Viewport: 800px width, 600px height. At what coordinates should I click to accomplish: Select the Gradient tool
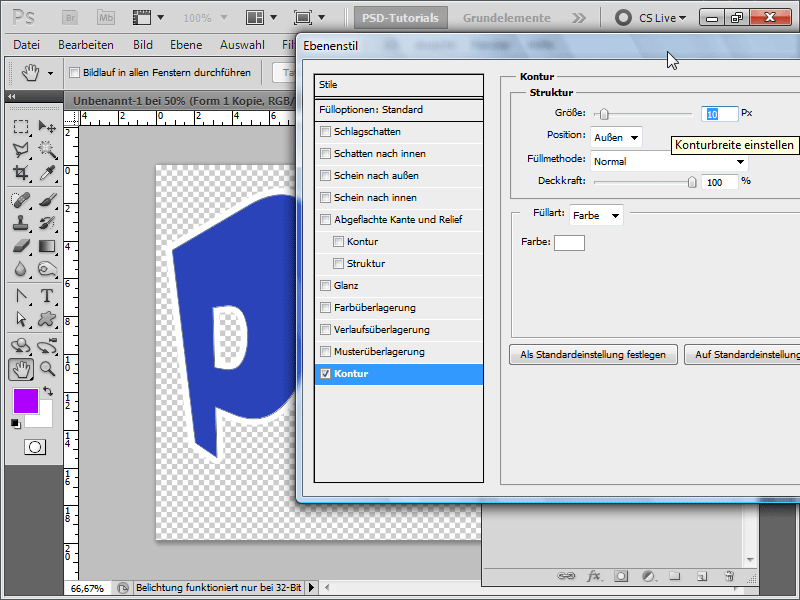click(47, 246)
